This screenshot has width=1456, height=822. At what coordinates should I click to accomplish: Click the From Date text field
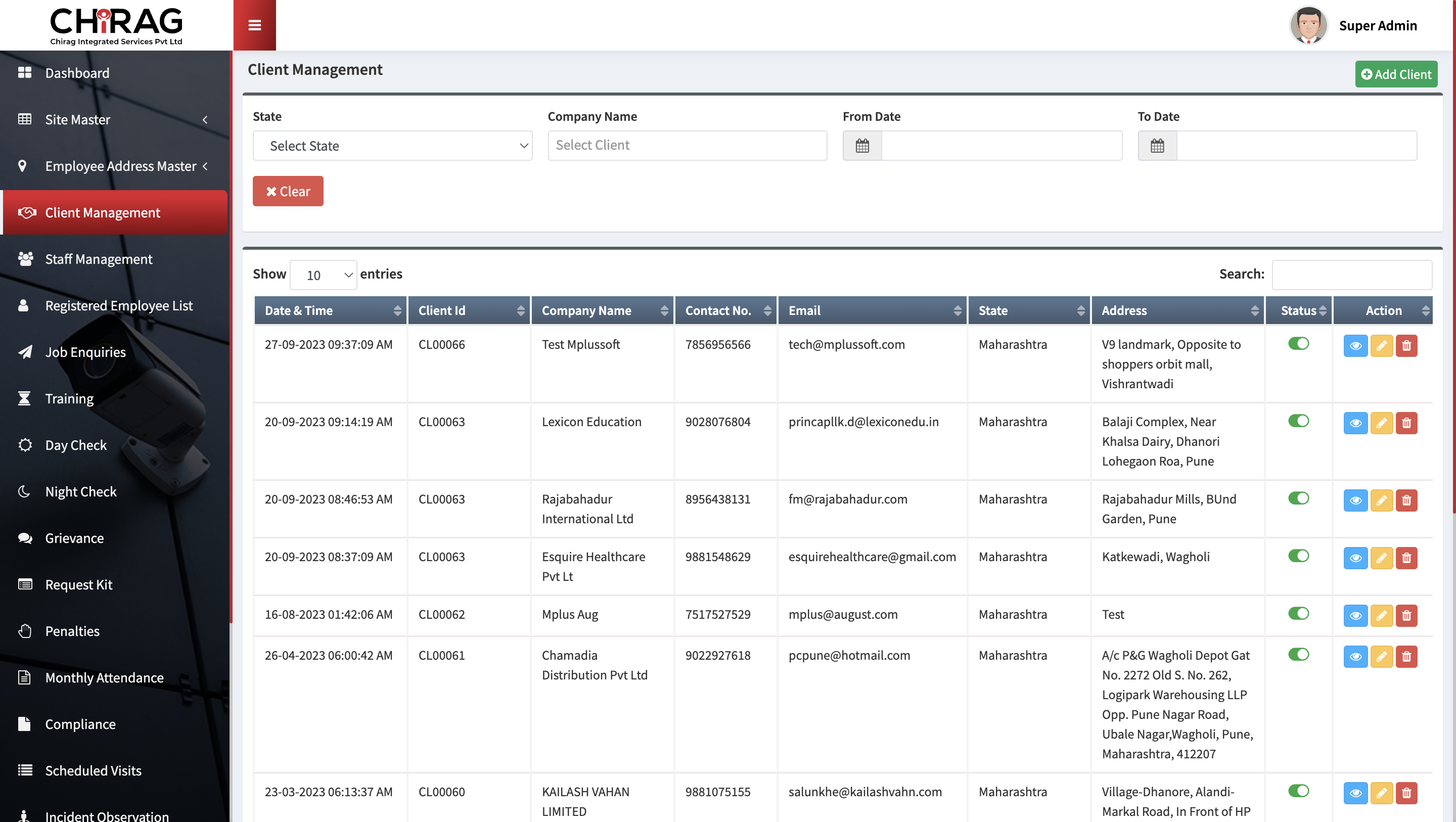tap(1002, 146)
